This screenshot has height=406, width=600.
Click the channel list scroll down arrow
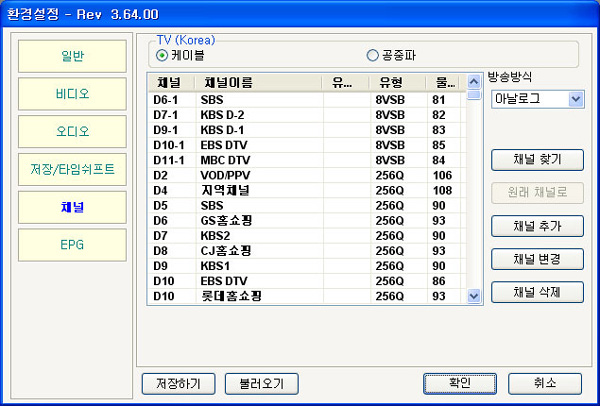coord(474,296)
